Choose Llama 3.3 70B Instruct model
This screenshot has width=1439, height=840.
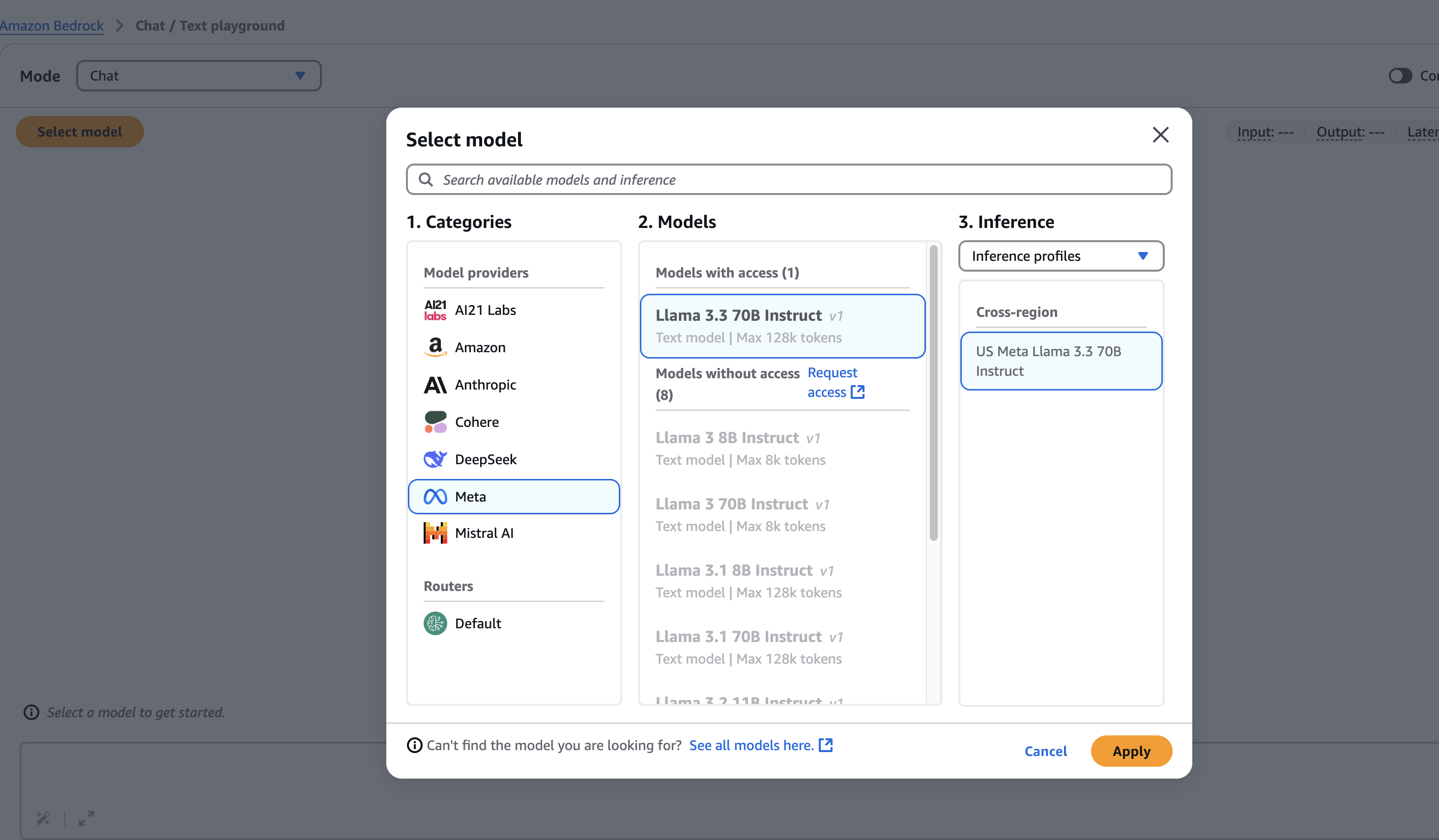[782, 326]
